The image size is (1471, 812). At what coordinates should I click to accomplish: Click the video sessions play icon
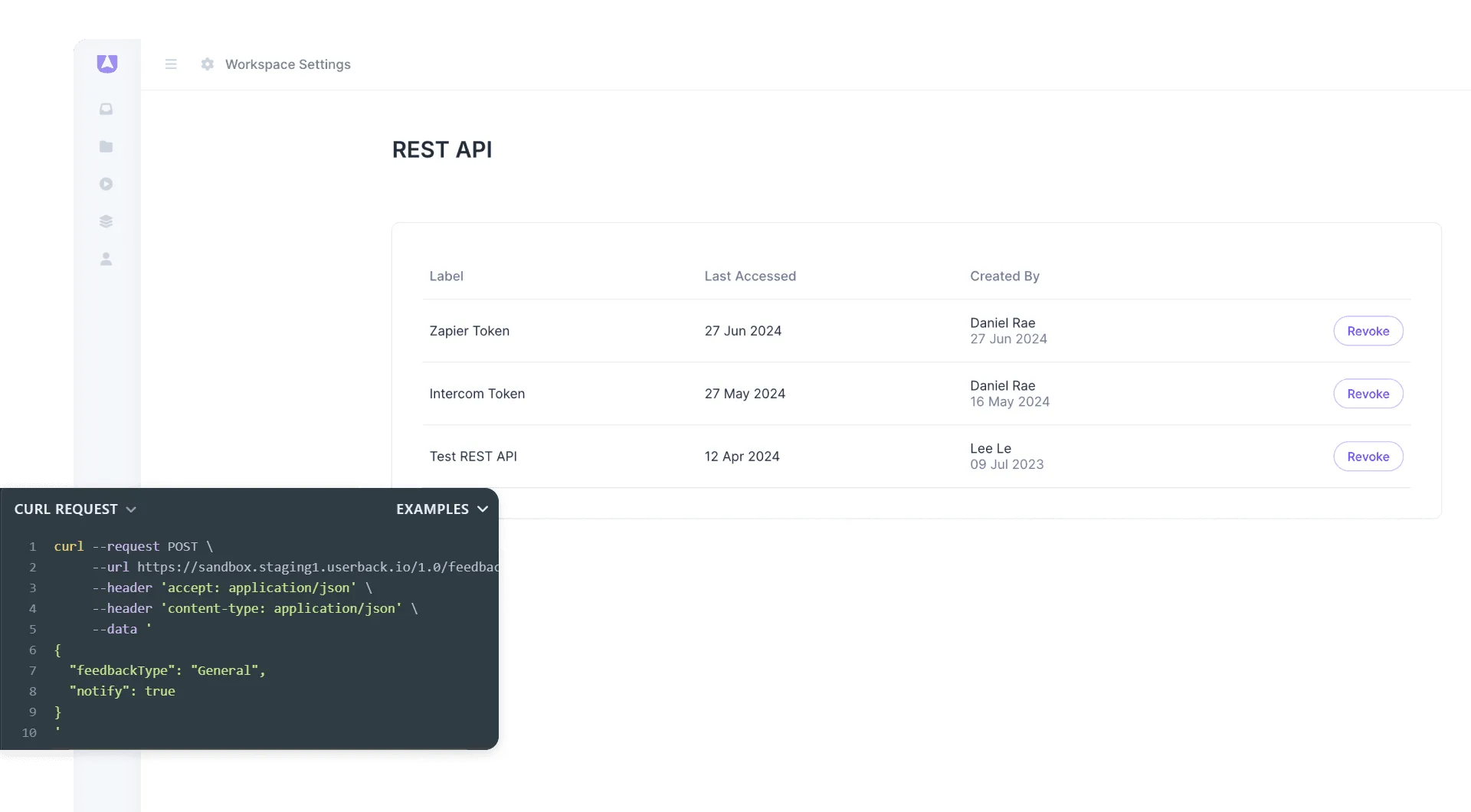[106, 184]
